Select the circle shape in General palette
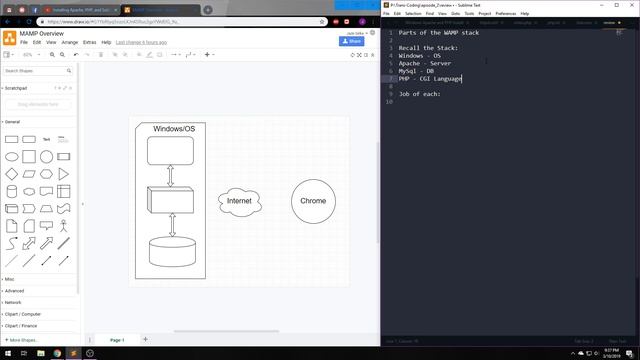This screenshot has height=360, width=640. 46,157
